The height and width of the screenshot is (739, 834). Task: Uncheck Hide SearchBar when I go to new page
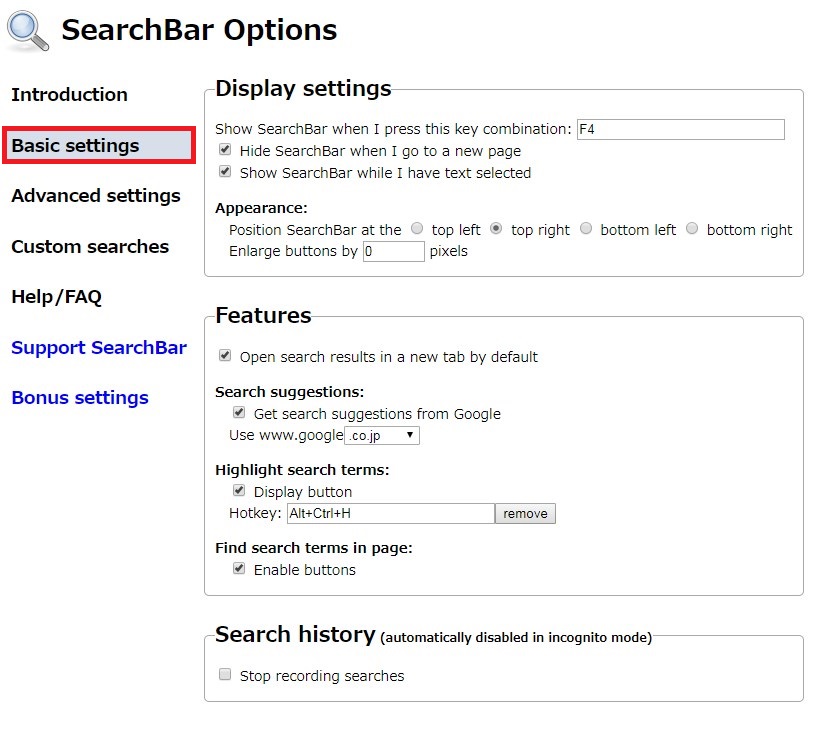click(225, 150)
